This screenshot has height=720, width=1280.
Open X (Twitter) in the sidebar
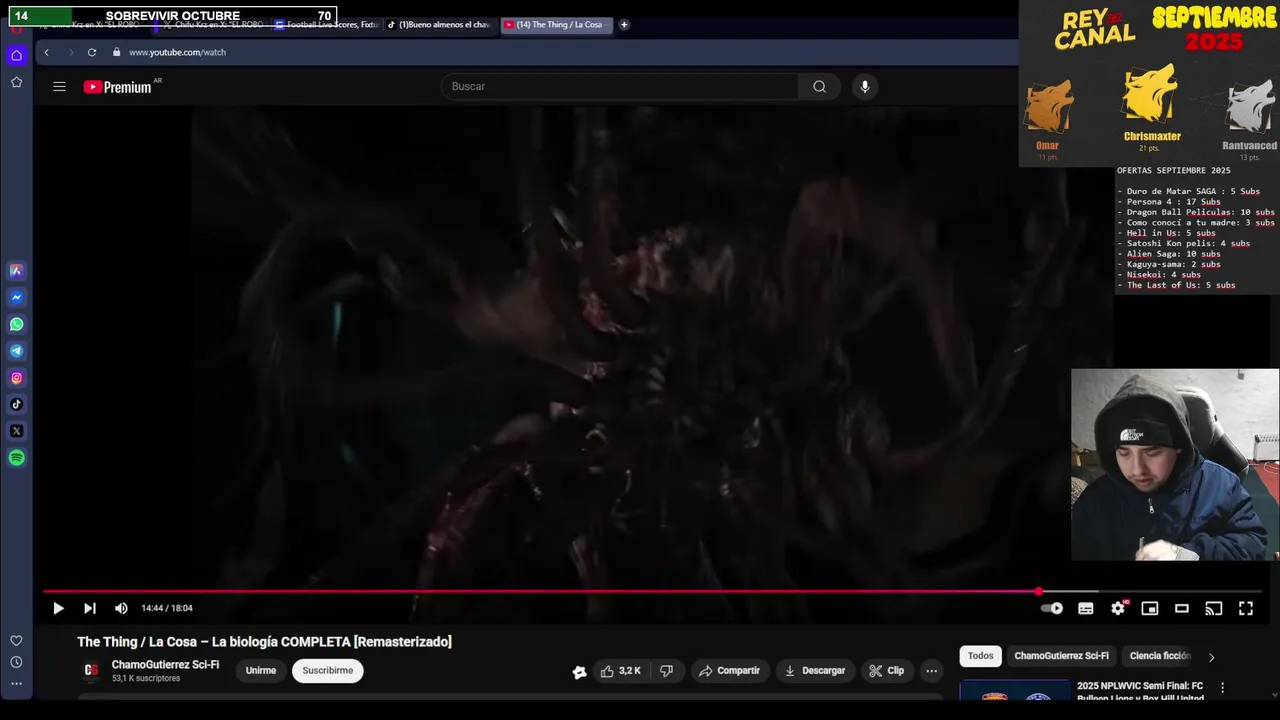(x=16, y=431)
